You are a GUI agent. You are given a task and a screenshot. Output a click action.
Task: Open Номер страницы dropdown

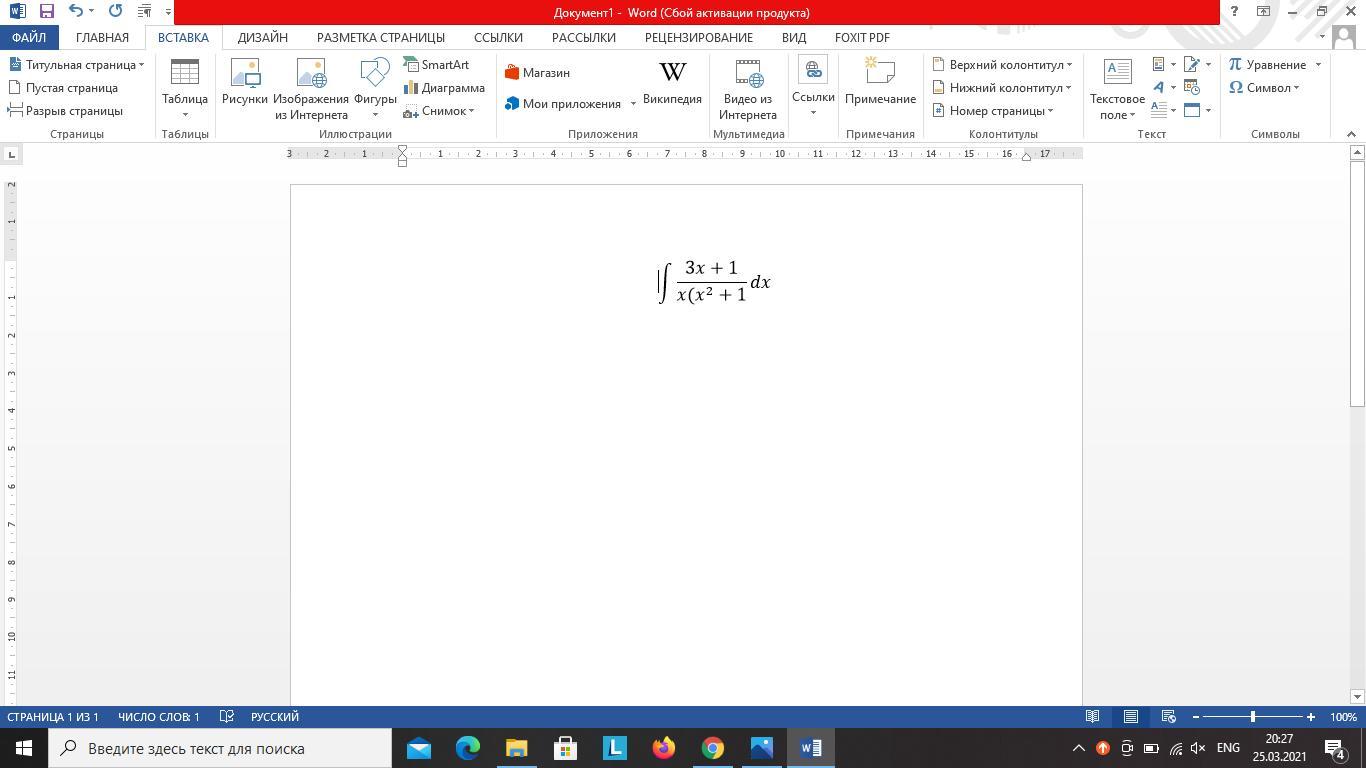point(993,110)
